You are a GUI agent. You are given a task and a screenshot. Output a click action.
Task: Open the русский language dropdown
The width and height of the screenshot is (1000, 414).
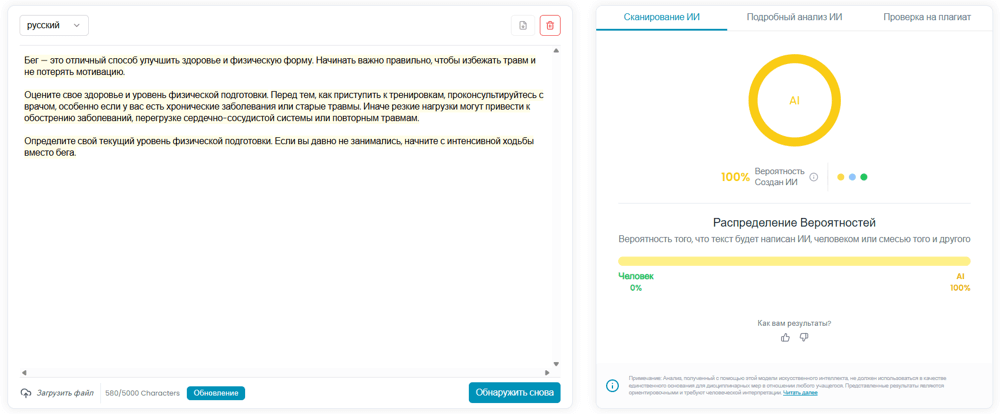coord(54,26)
